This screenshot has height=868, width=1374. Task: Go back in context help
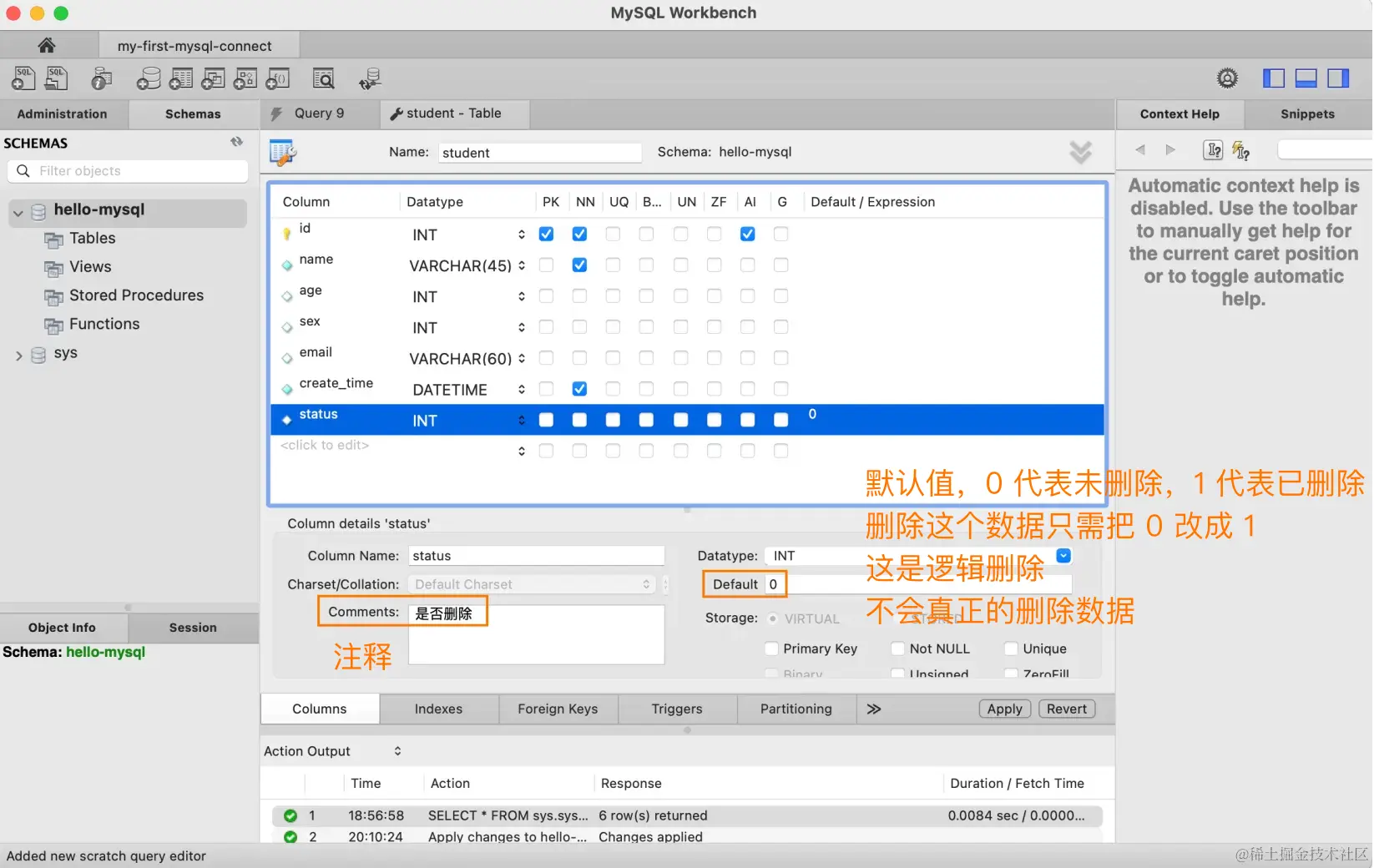1140,149
